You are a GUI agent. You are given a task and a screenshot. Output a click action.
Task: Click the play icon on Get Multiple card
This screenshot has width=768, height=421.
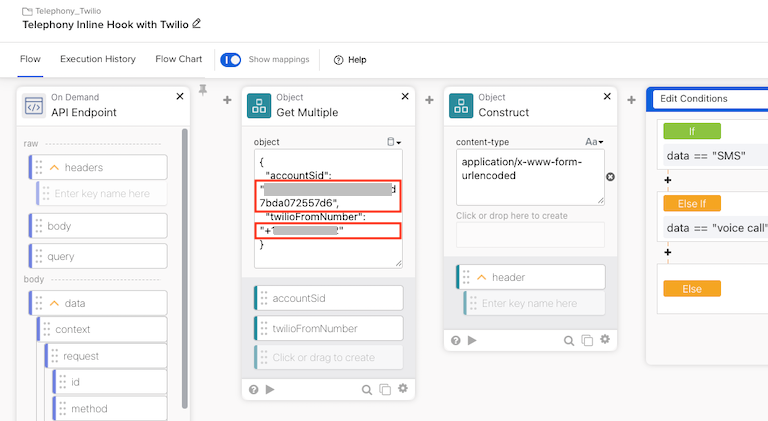[270, 389]
